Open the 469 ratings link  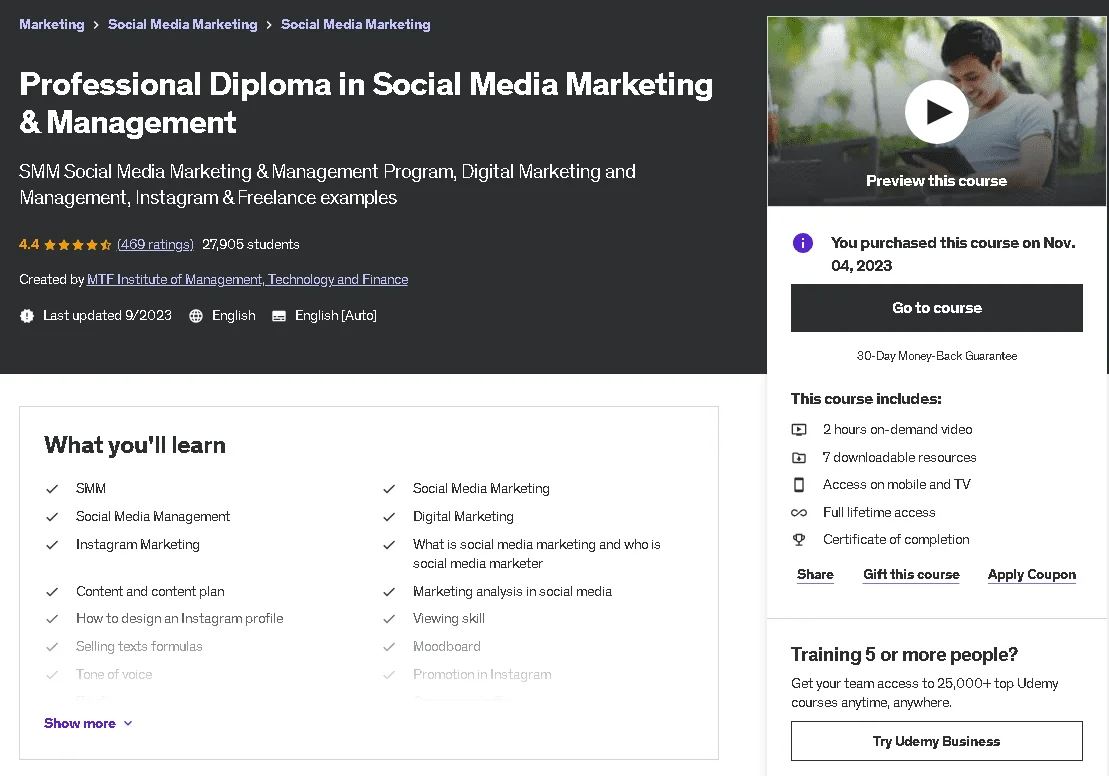tap(155, 244)
